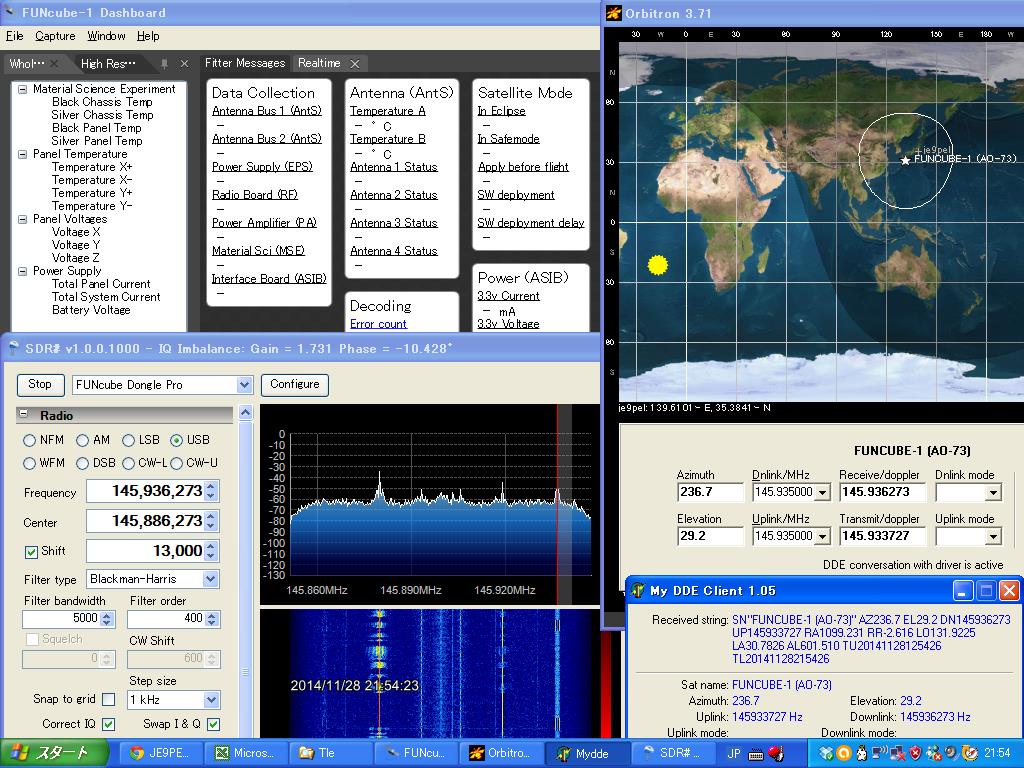Image resolution: width=1024 pixels, height=768 pixels.
Task: Collapse Material Science Experiment tree node
Action: tap(22, 89)
